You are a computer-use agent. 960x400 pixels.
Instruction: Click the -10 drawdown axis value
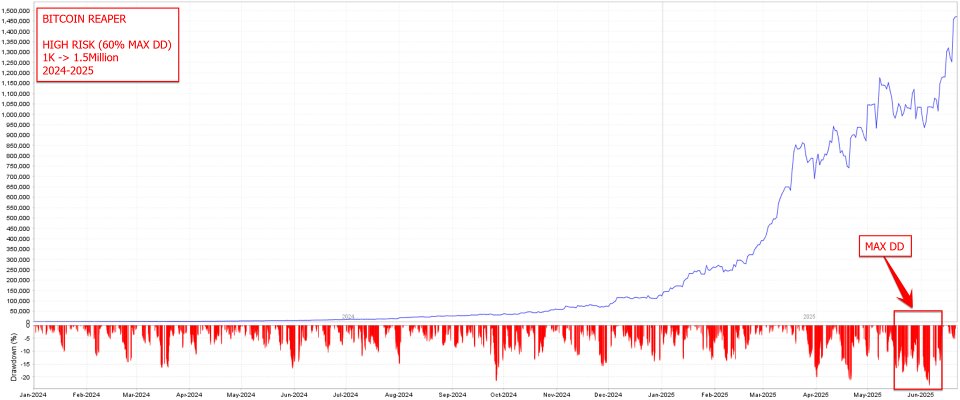click(x=26, y=351)
